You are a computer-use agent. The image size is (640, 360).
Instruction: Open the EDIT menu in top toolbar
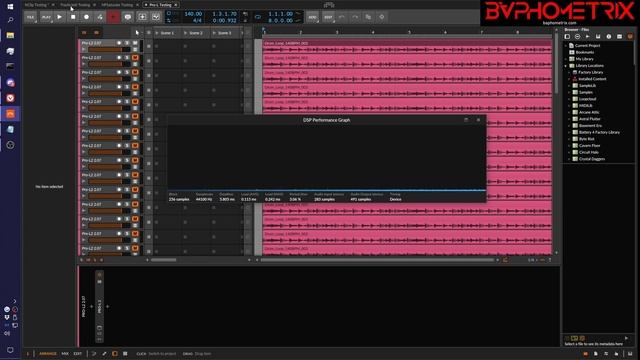[x=328, y=17]
